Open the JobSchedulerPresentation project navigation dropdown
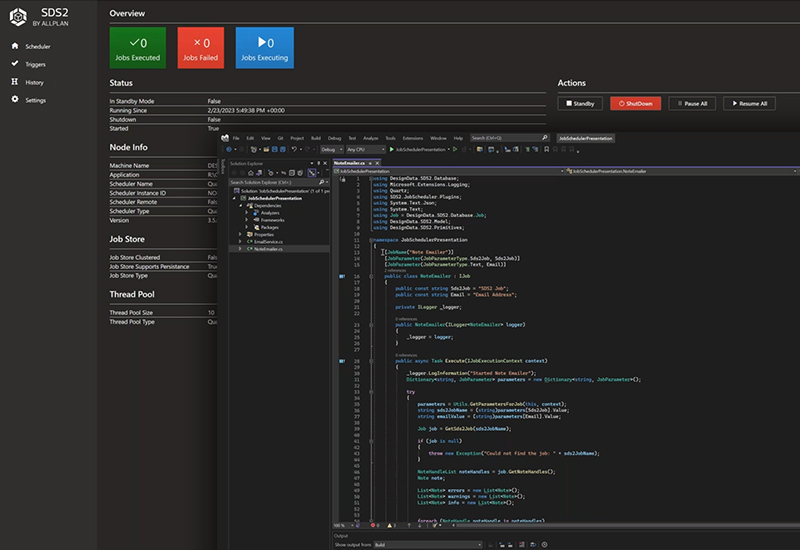800x550 pixels. pos(448,171)
